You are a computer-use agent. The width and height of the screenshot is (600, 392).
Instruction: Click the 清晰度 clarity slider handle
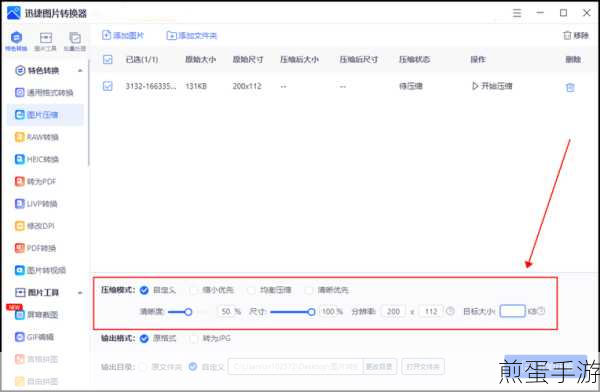(188, 312)
